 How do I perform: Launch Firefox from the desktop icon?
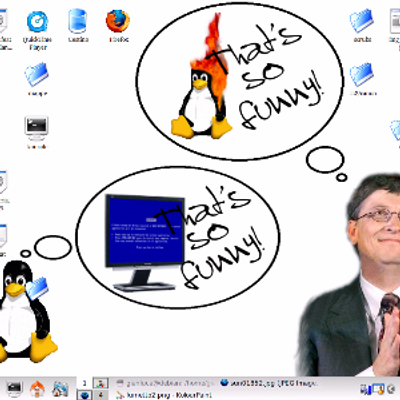118,21
